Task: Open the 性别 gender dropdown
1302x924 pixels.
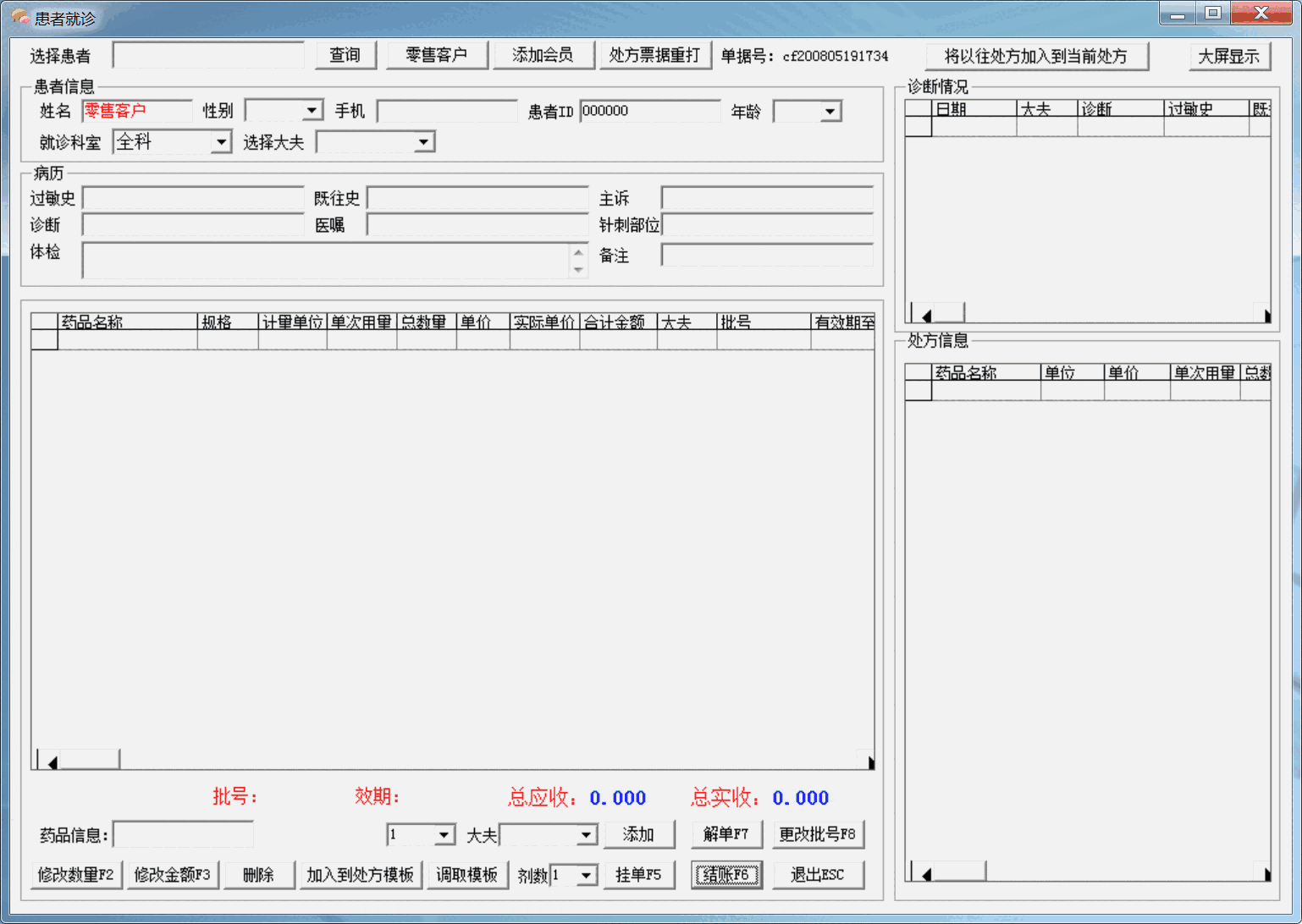Action: [x=312, y=110]
